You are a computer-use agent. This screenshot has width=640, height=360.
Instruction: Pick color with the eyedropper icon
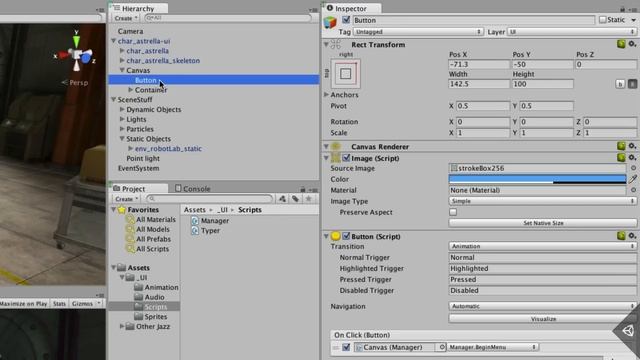point(633,179)
